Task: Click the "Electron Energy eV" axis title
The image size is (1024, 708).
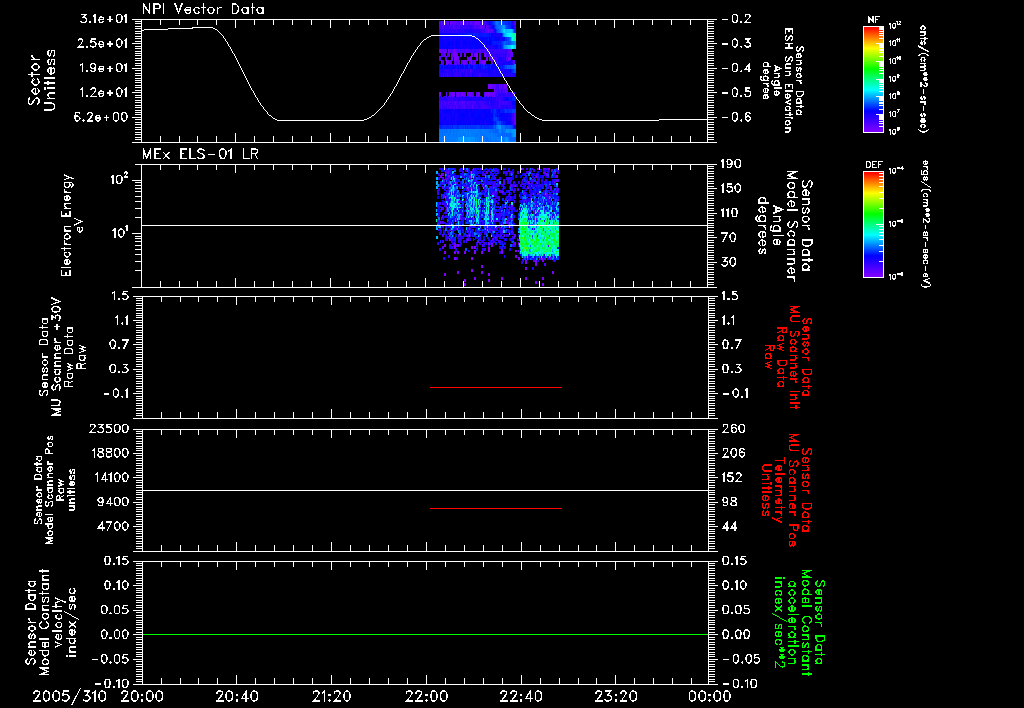Action: click(72, 225)
